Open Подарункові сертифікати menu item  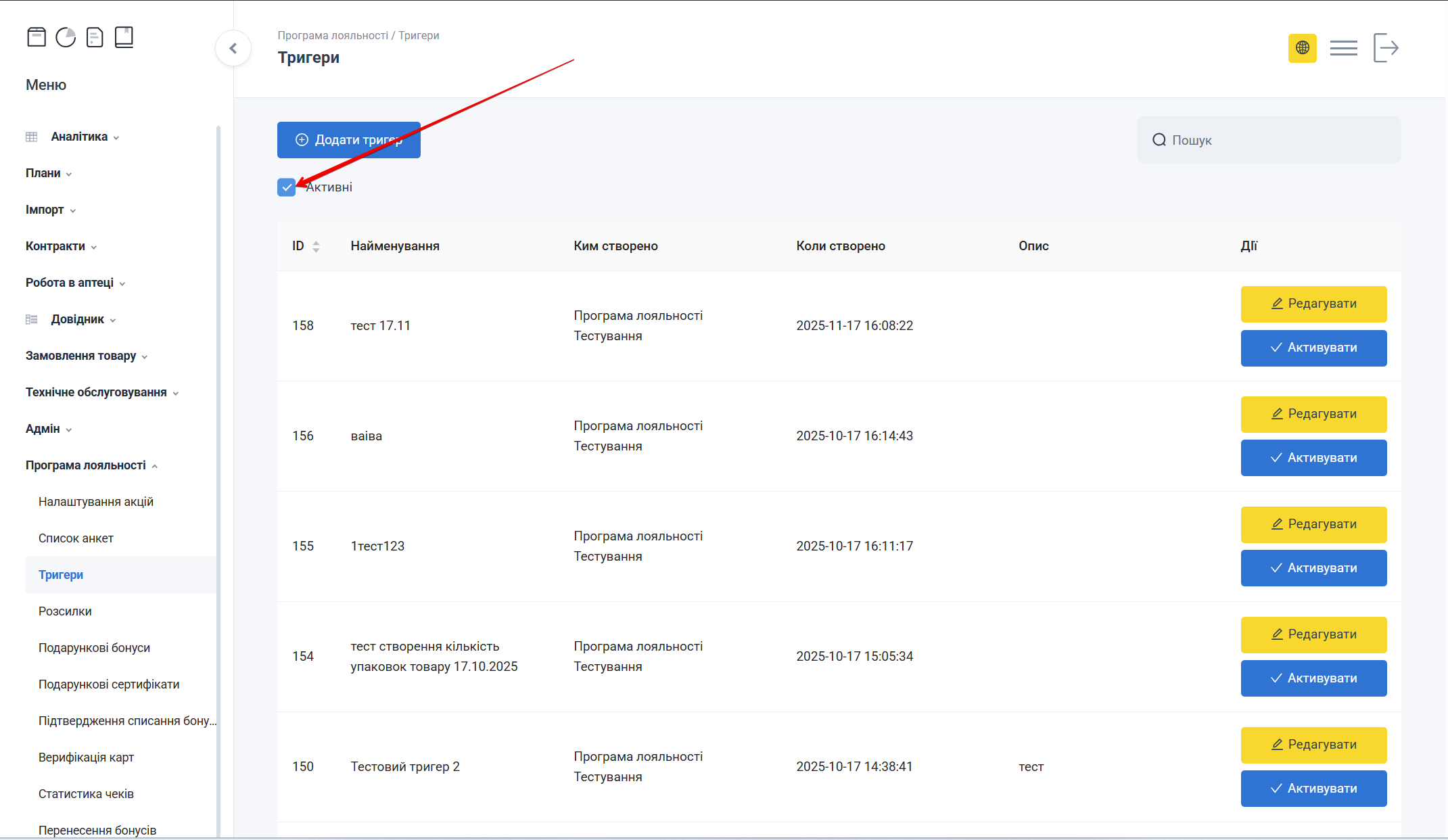[109, 684]
